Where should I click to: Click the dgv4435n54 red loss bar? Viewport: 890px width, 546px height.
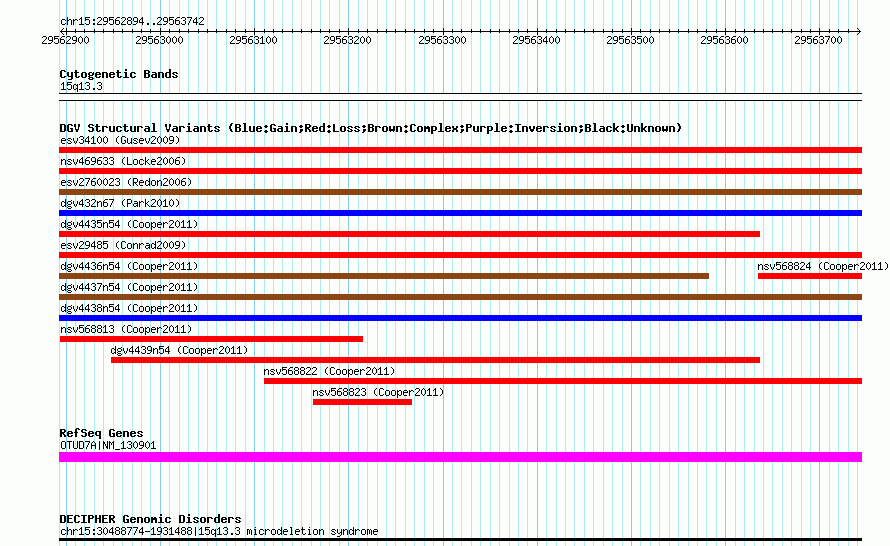point(409,234)
